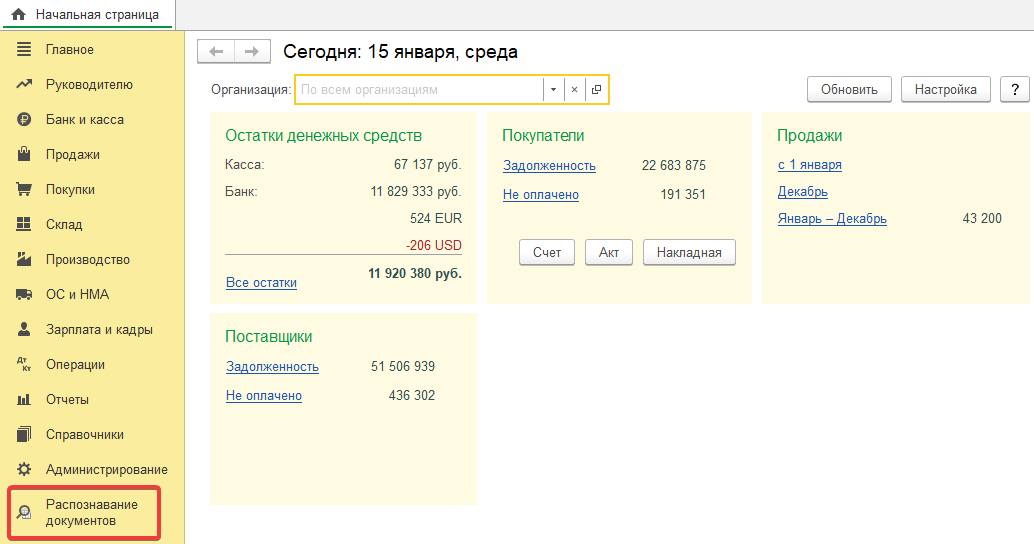The image size is (1034, 544).
Task: Open Руководителю section via chart icon
Action: [24, 85]
